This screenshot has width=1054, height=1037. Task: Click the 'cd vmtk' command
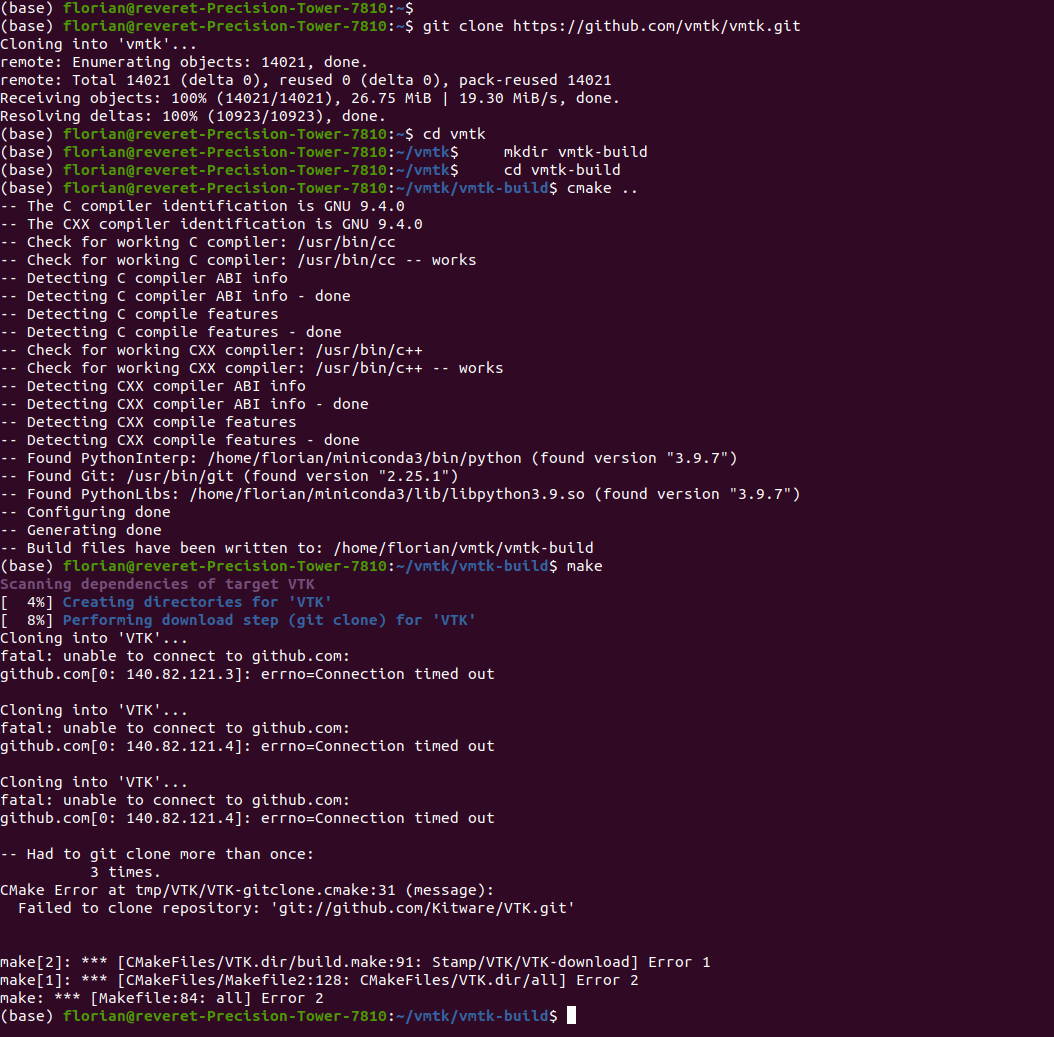tap(454, 134)
